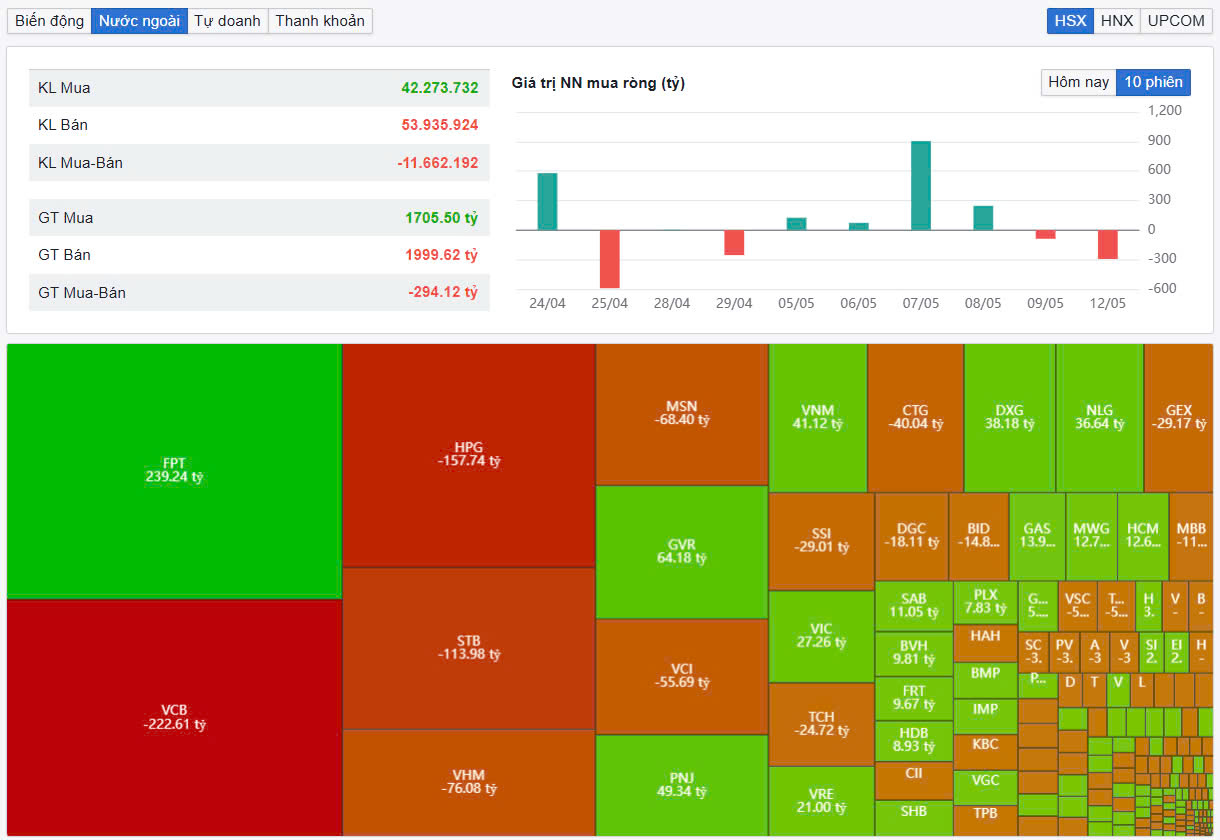
Task: Select the Nước ngoài tab
Action: 139,20
